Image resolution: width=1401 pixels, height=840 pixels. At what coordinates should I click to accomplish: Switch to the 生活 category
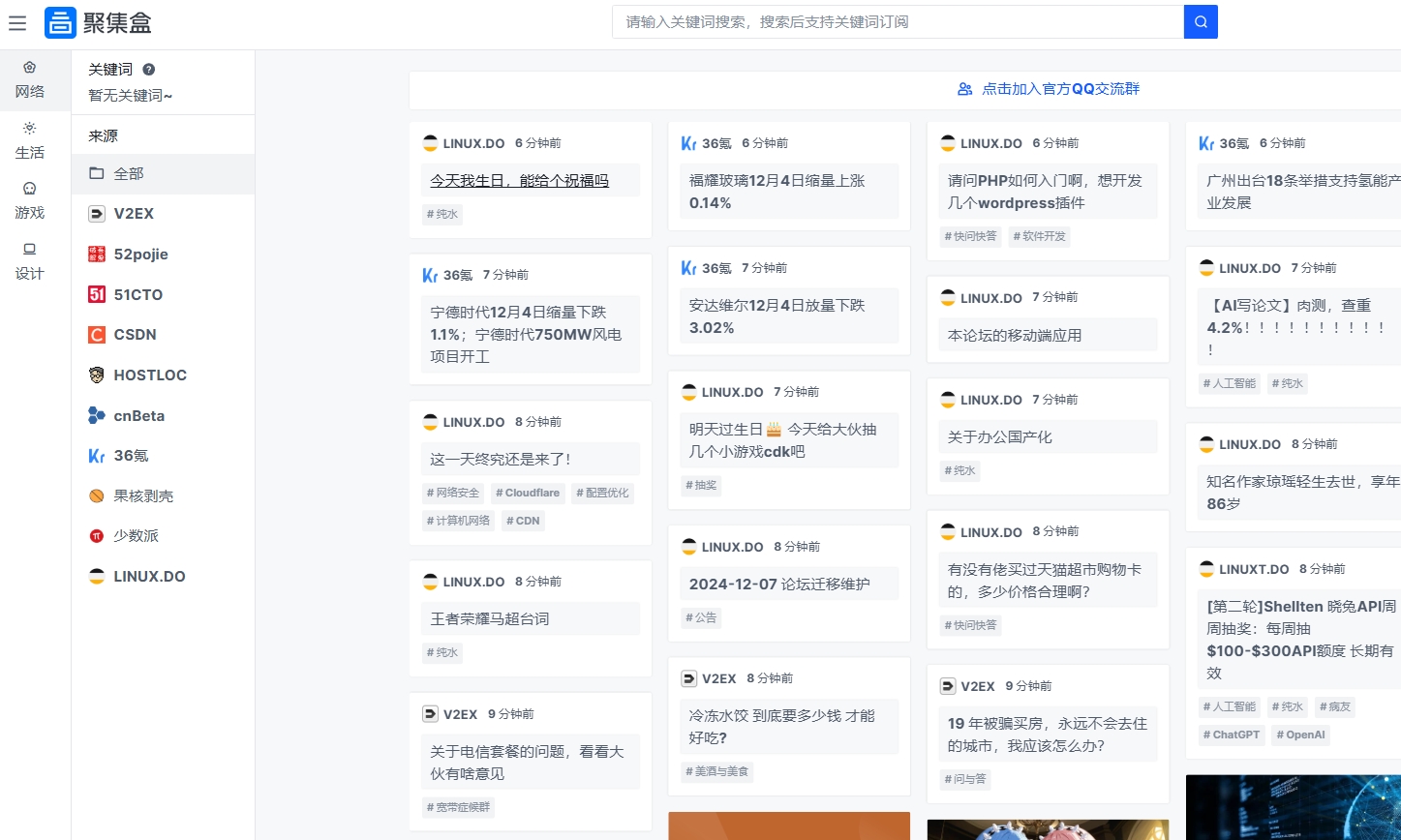pyautogui.click(x=29, y=135)
